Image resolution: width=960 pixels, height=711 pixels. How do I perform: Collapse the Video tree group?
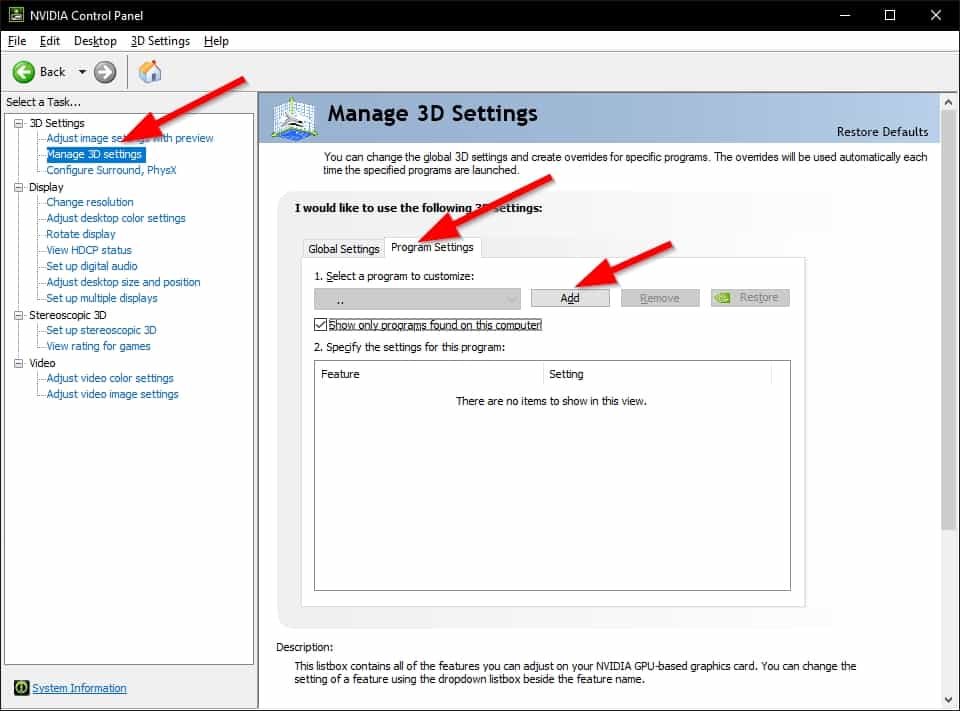click(19, 363)
